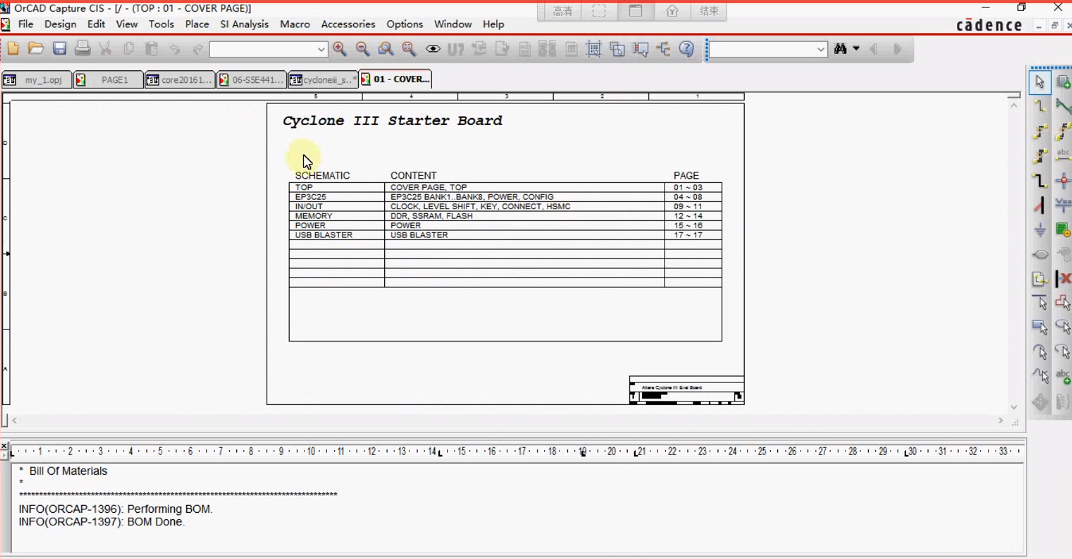Switch to the 06-S5E441... tab
This screenshot has width=1072, height=559.
(252, 80)
